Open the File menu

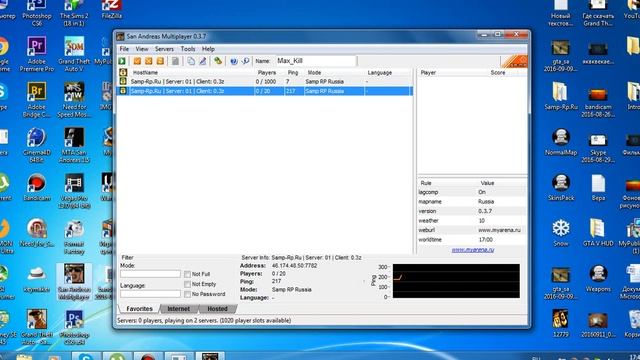(124, 49)
